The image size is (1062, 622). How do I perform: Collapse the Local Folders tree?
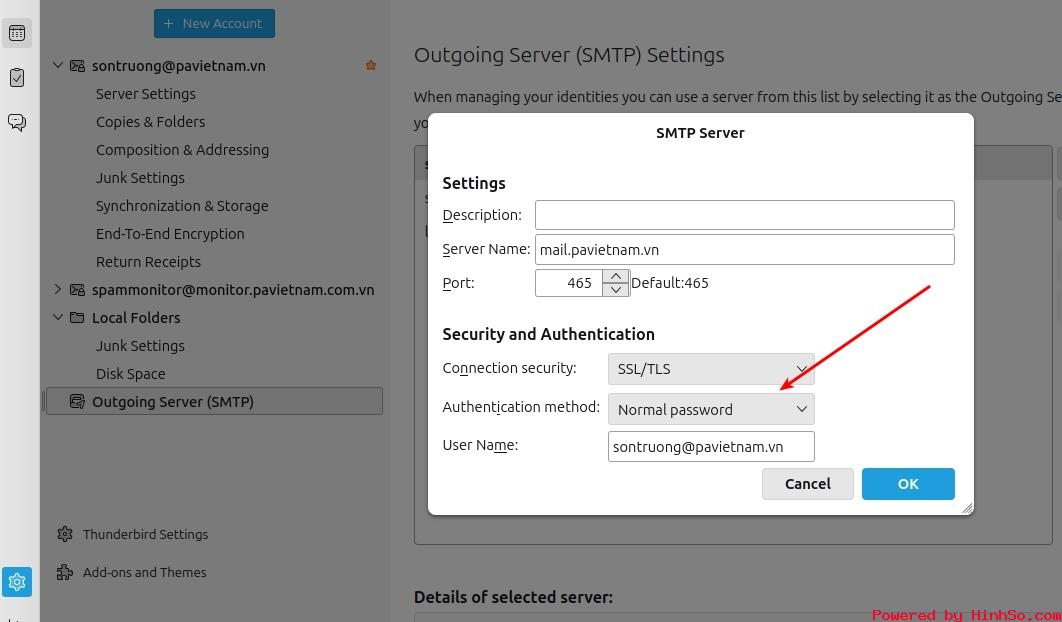pyautogui.click(x=58, y=317)
